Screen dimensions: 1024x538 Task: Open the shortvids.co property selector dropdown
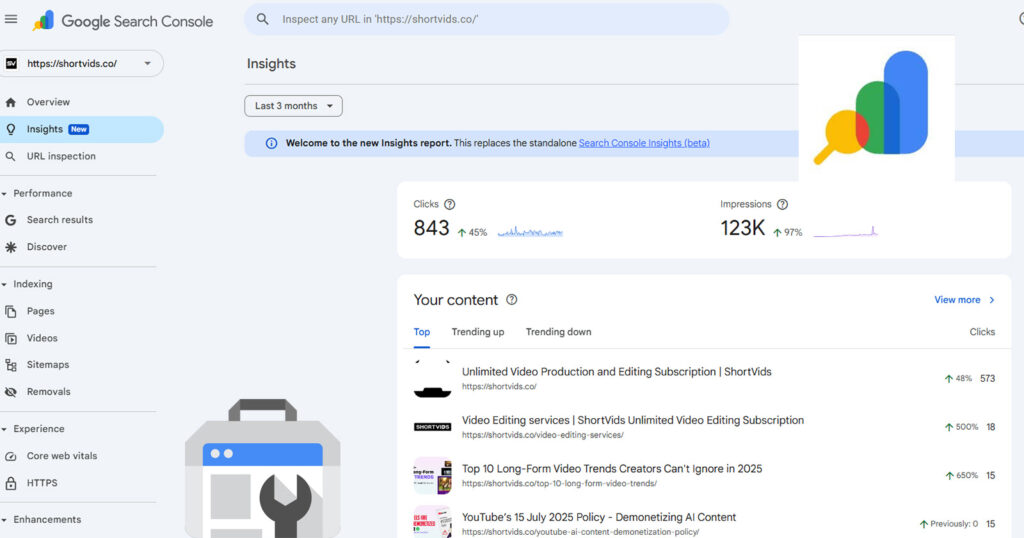tap(81, 63)
